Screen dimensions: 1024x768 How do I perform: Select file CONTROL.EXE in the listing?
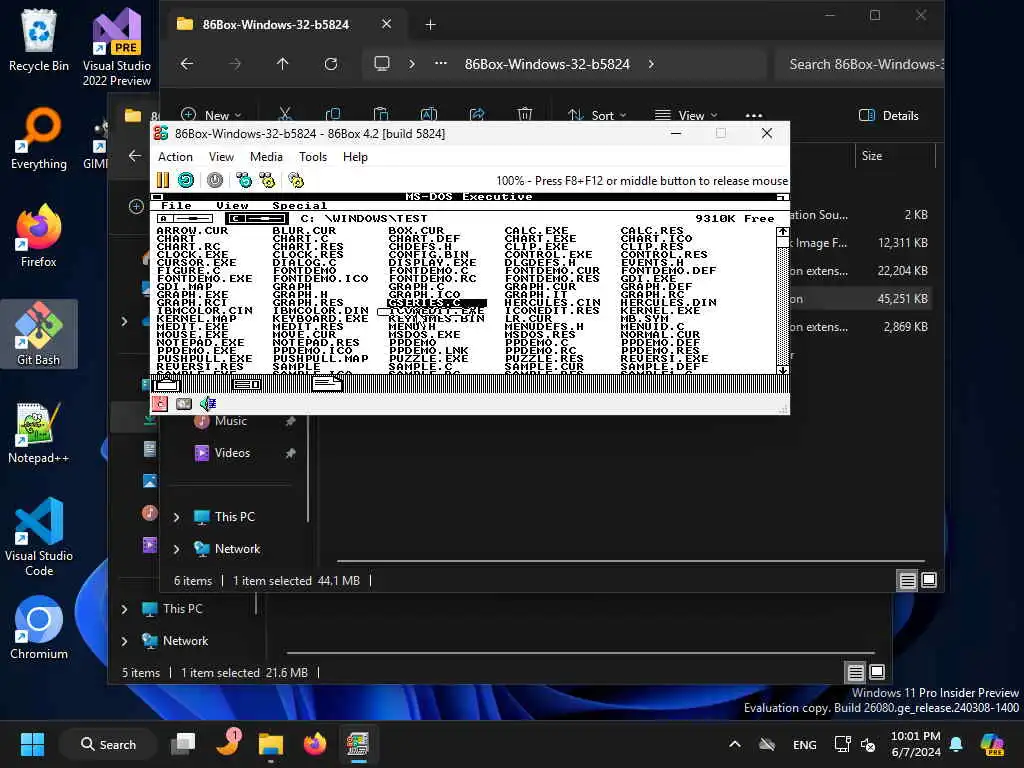tap(548, 255)
